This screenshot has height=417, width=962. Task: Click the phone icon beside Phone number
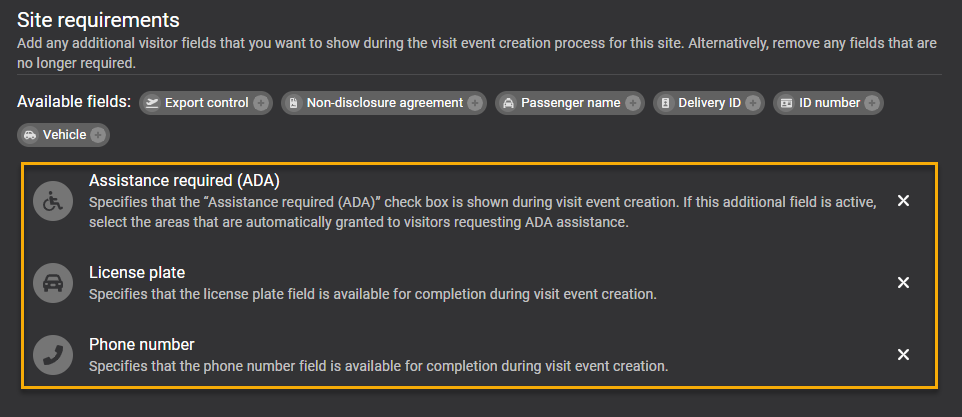[51, 354]
